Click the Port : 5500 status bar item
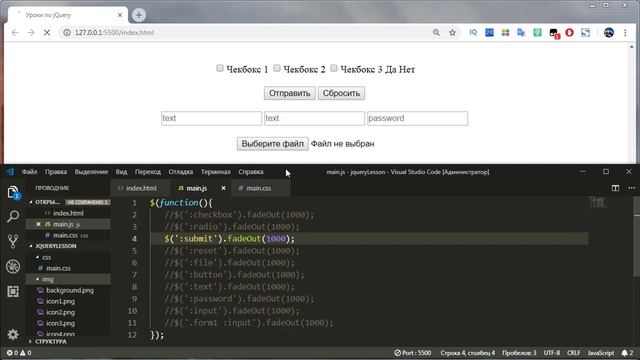640x360 pixels. click(x=413, y=353)
